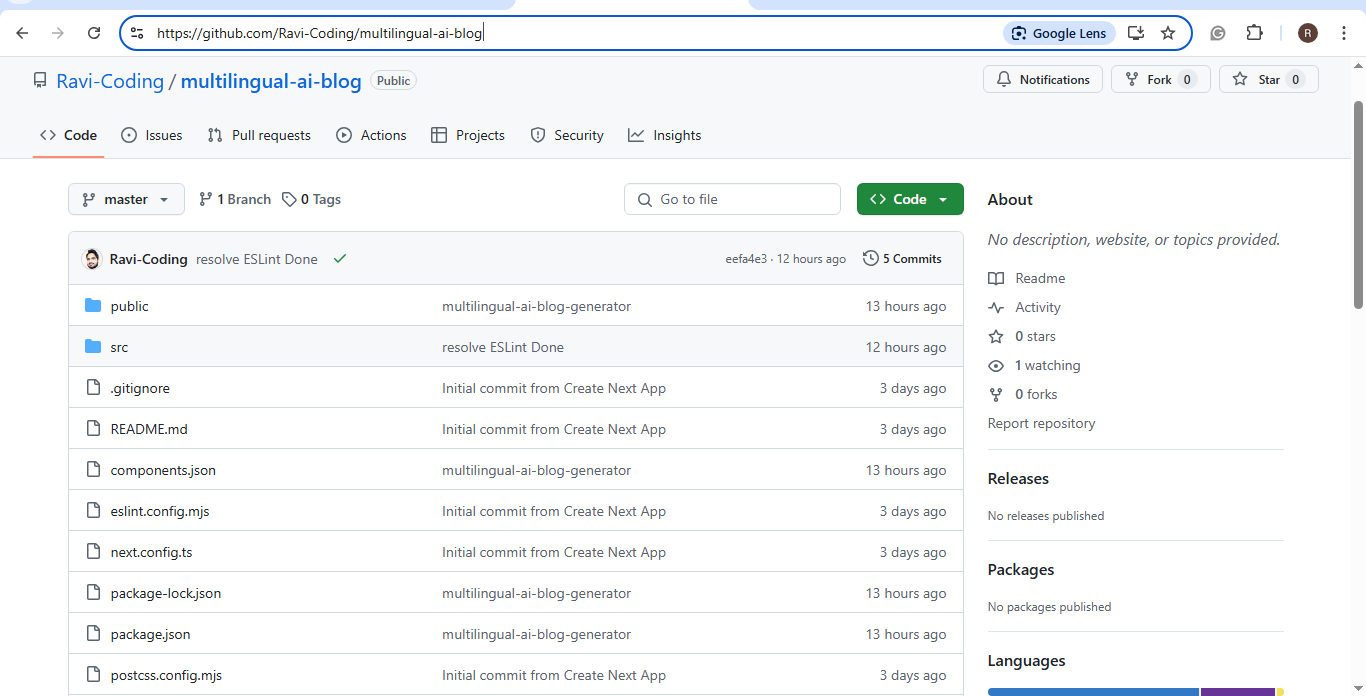Search the page with Google Lens
1366x696 pixels.
(x=1059, y=33)
